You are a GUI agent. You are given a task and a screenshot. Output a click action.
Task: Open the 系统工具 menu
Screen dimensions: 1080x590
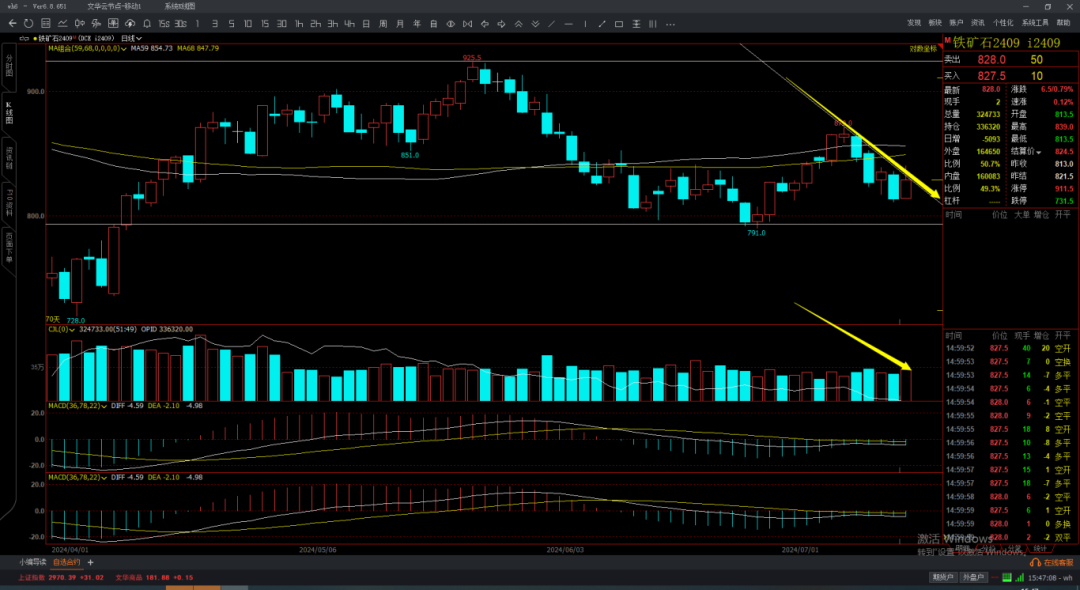point(1035,23)
